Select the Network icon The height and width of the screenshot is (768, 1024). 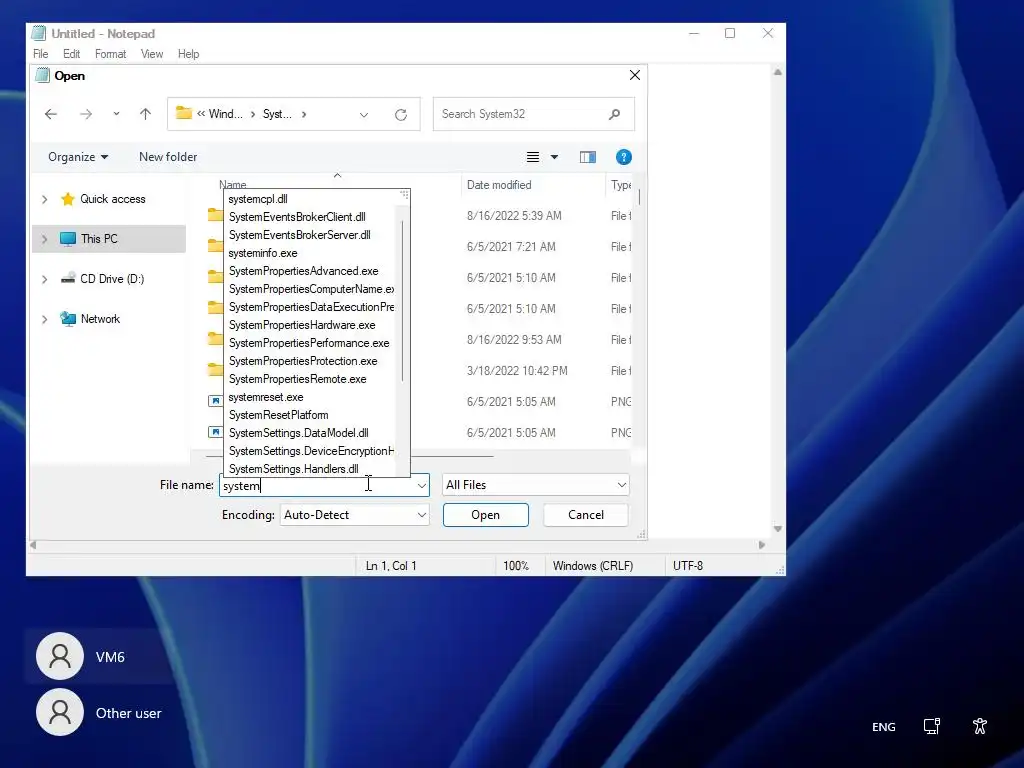click(x=68, y=319)
